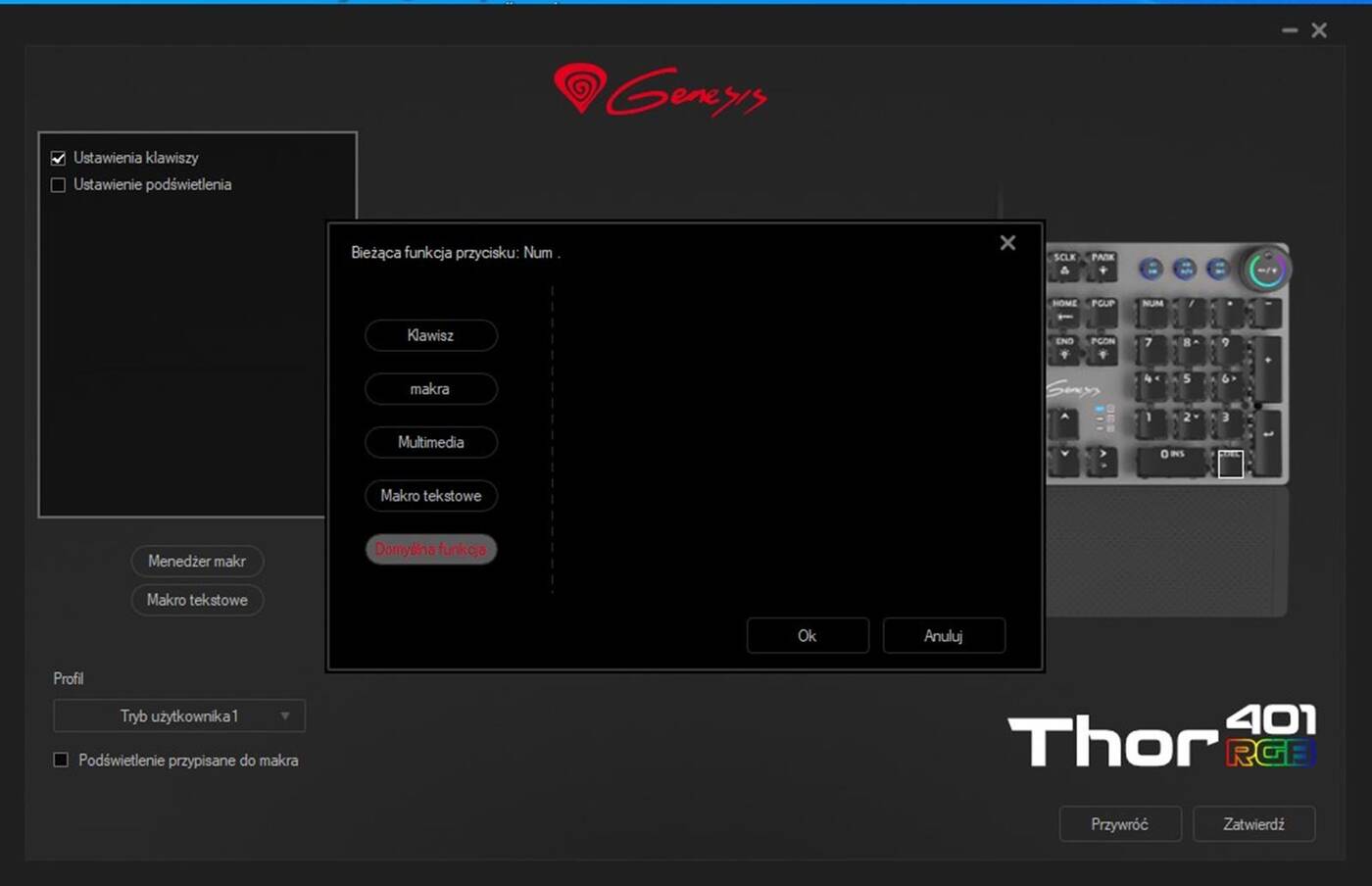Select the Multimedia function option

coord(430,443)
